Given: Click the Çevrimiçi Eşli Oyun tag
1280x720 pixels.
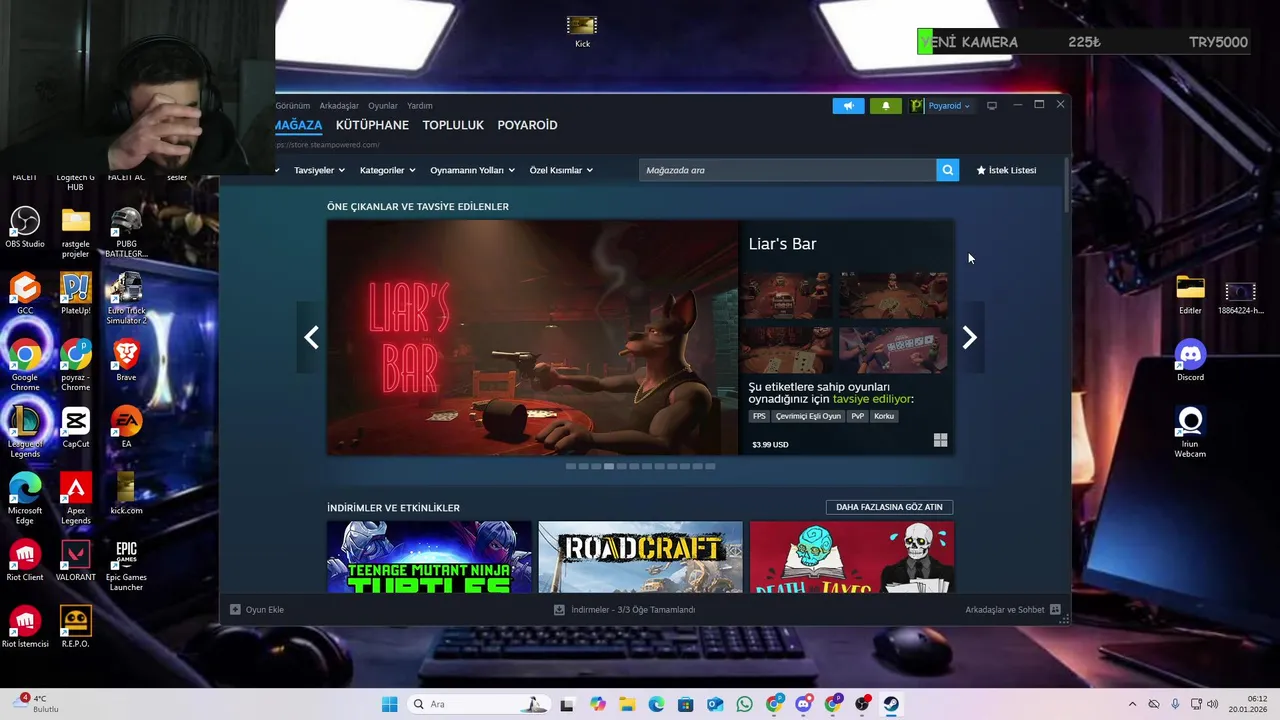Looking at the screenshot, I should click(808, 416).
